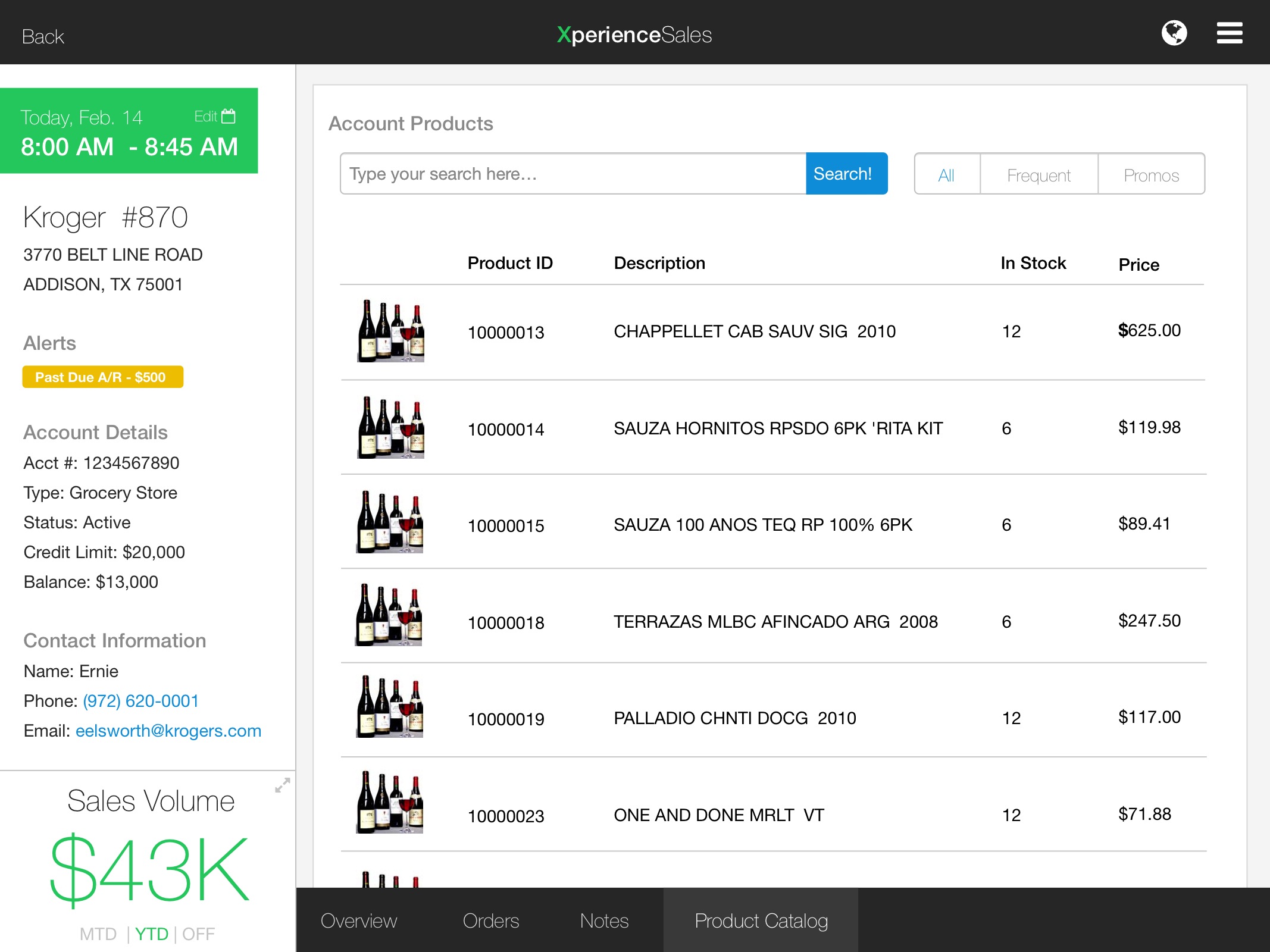Image resolution: width=1270 pixels, height=952 pixels.
Task: Open thumbnail for product 10000014
Action: (390, 427)
